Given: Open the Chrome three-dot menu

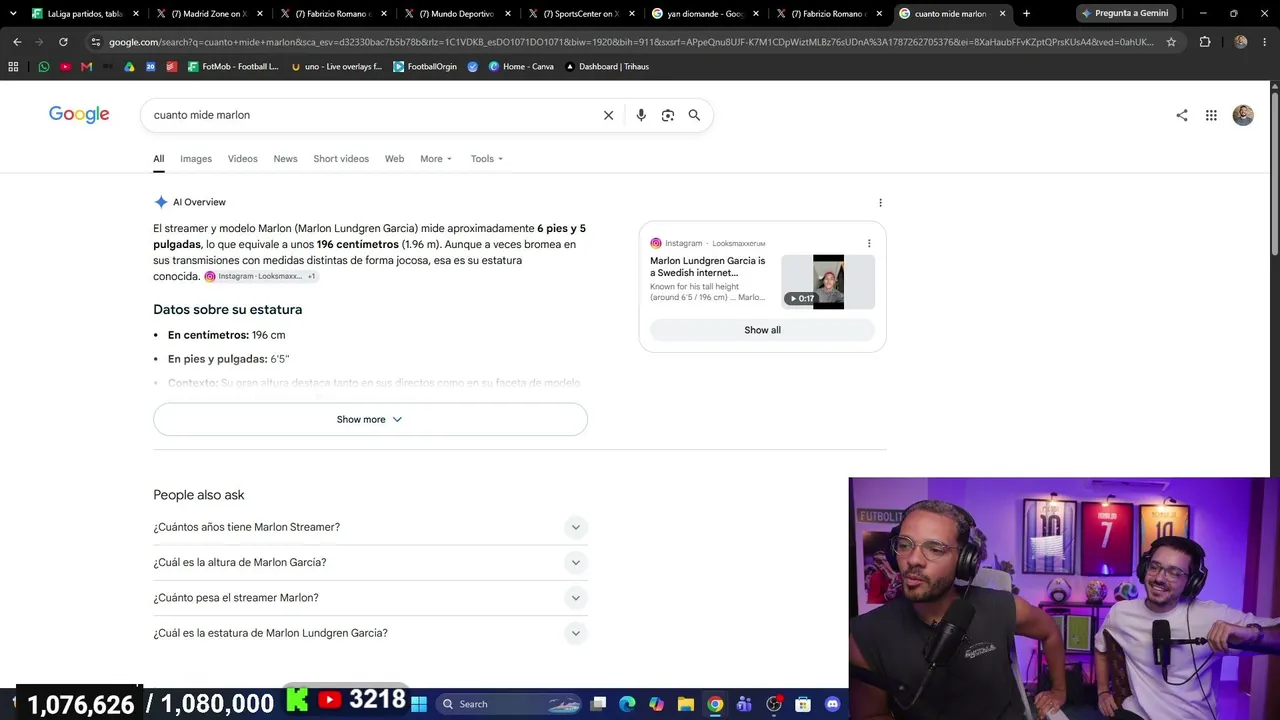Looking at the screenshot, I should [1265, 42].
